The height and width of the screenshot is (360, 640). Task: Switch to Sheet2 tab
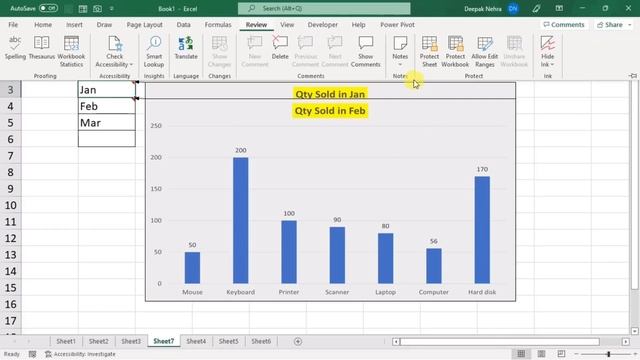(98, 341)
